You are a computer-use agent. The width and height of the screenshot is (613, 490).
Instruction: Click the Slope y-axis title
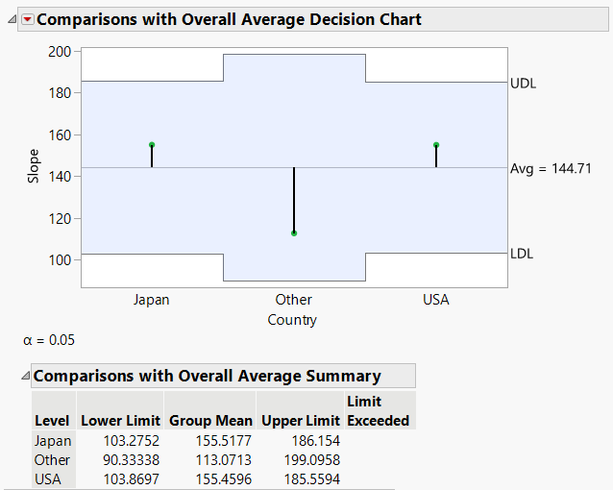32,166
